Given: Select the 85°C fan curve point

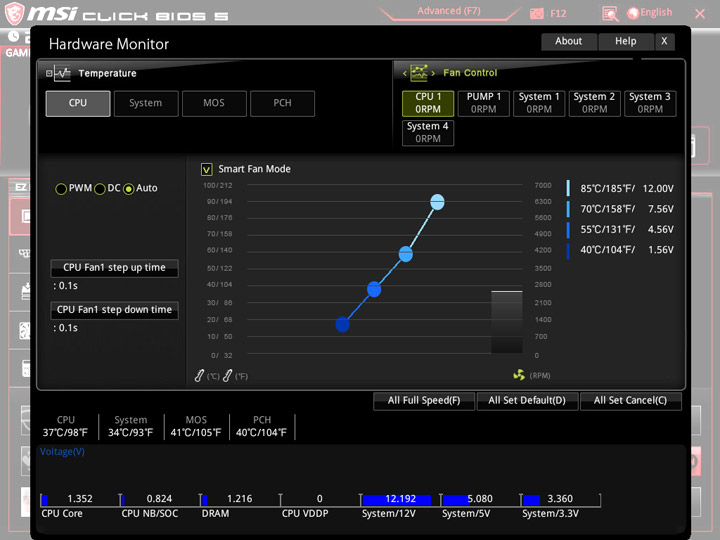Looking at the screenshot, I should coord(437,202).
